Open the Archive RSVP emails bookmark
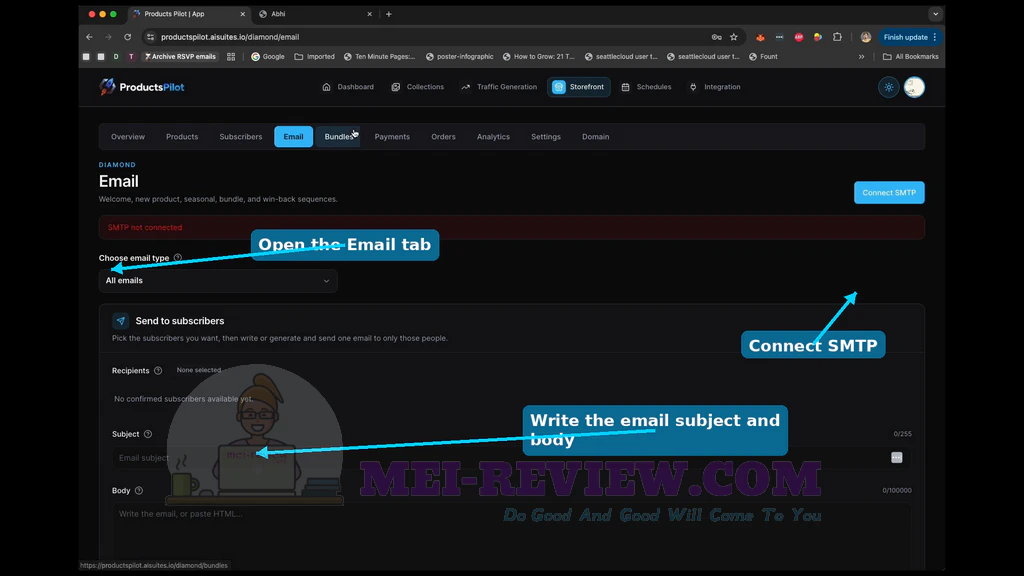Screen dimensions: 1024x576 (180, 57)
